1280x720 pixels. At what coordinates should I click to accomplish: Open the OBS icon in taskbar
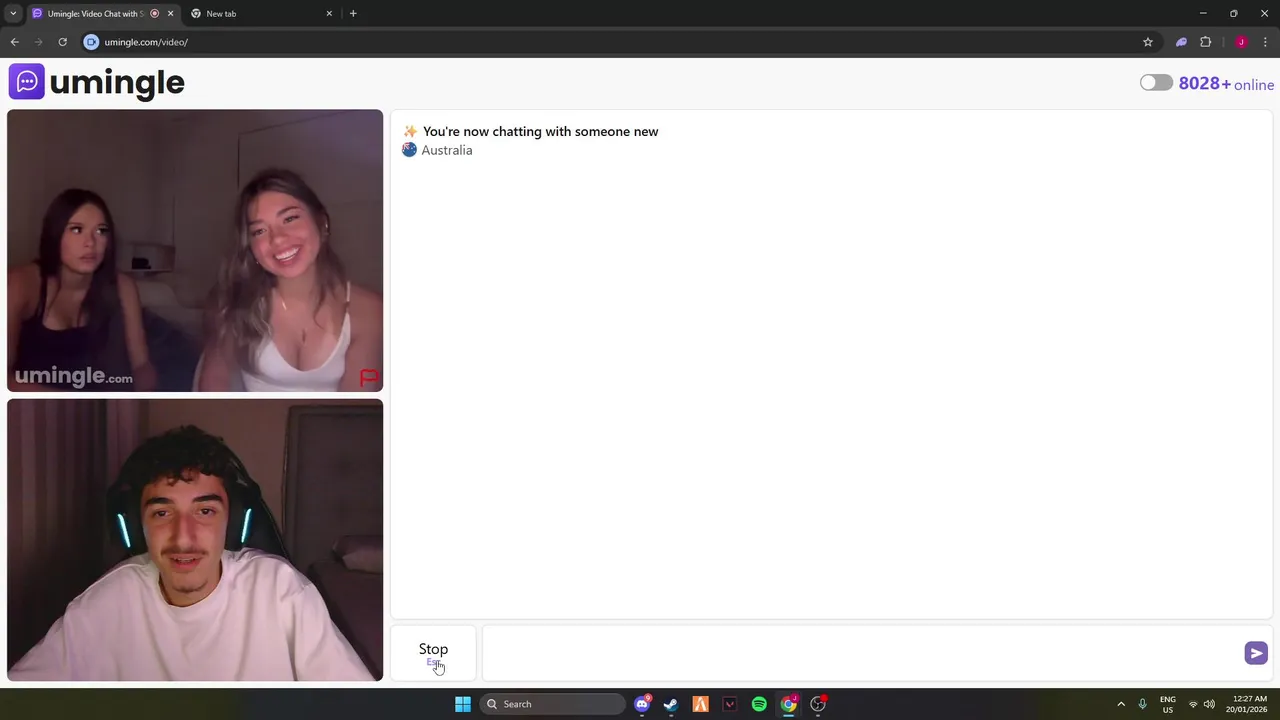click(x=818, y=704)
